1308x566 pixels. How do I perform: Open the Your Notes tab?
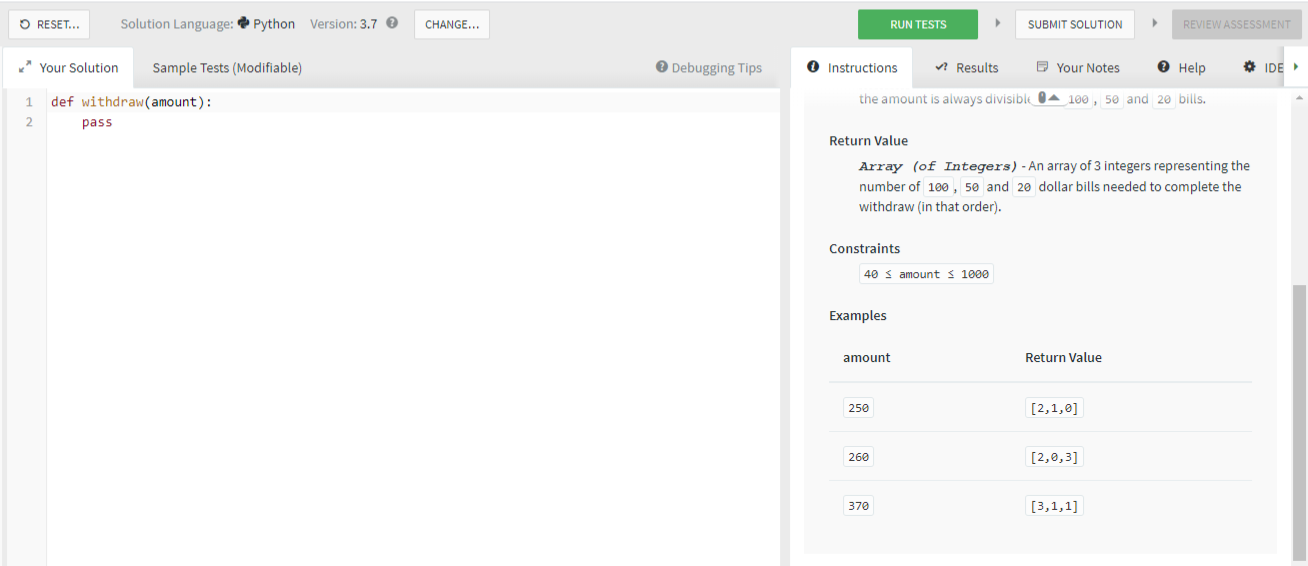pos(1078,68)
